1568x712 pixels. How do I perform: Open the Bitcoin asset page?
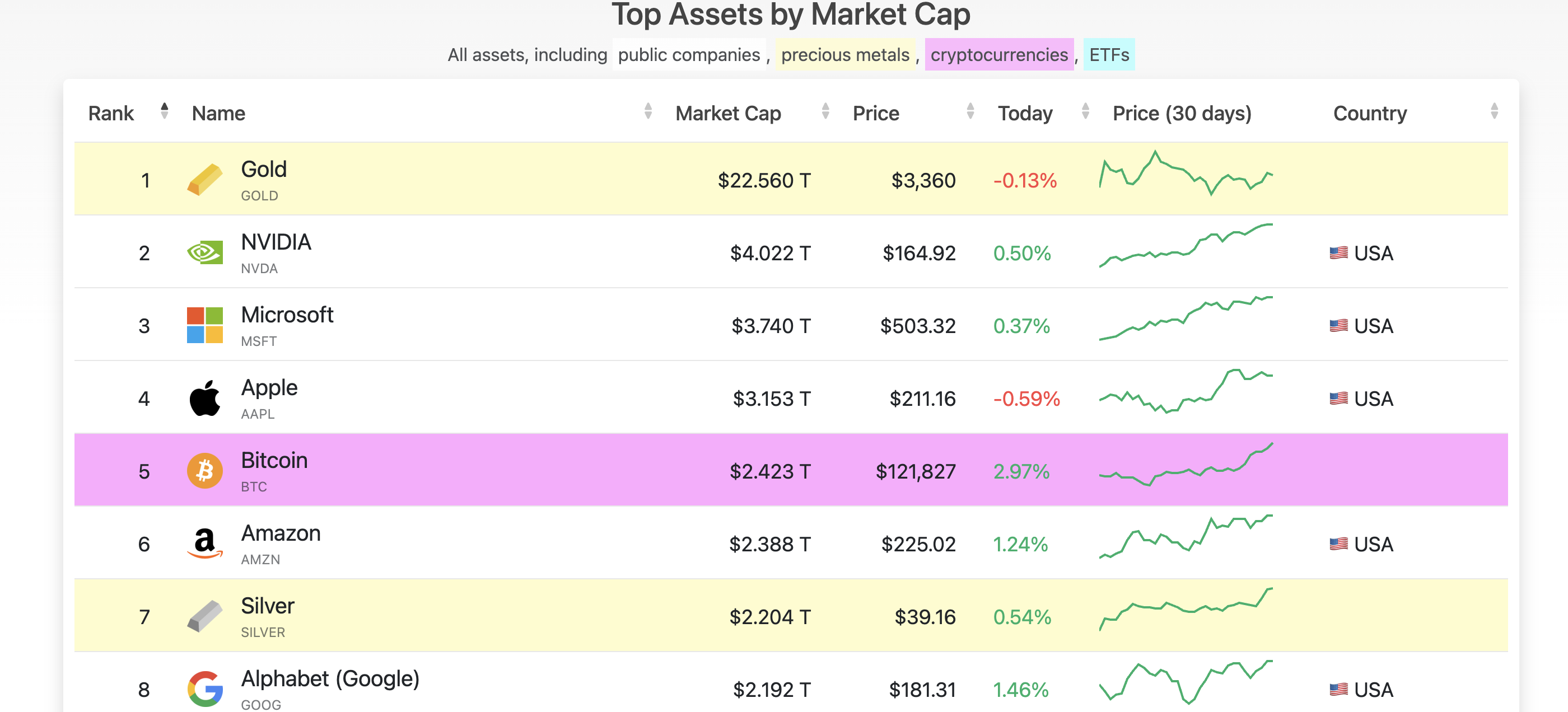(x=274, y=460)
